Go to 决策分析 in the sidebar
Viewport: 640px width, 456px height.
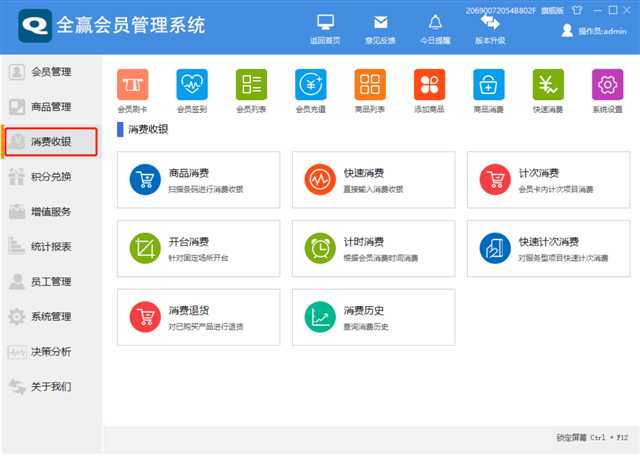tap(51, 351)
